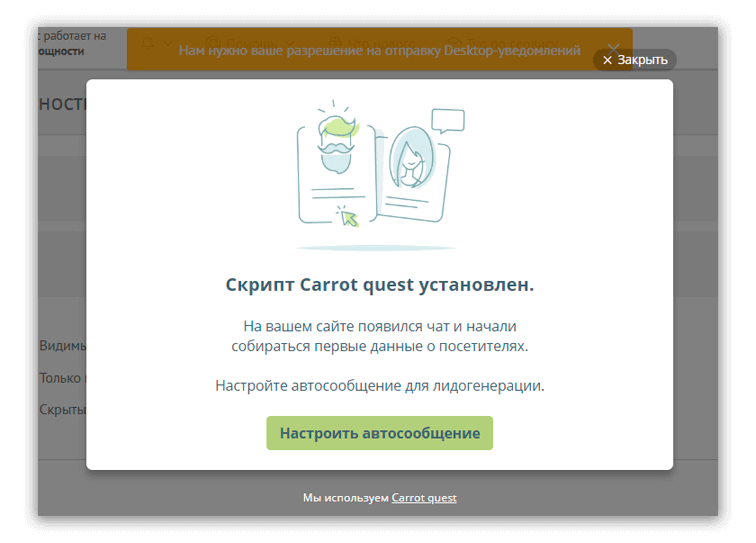Open Тур по сервису behind the banner

pyautogui.click(x=502, y=43)
